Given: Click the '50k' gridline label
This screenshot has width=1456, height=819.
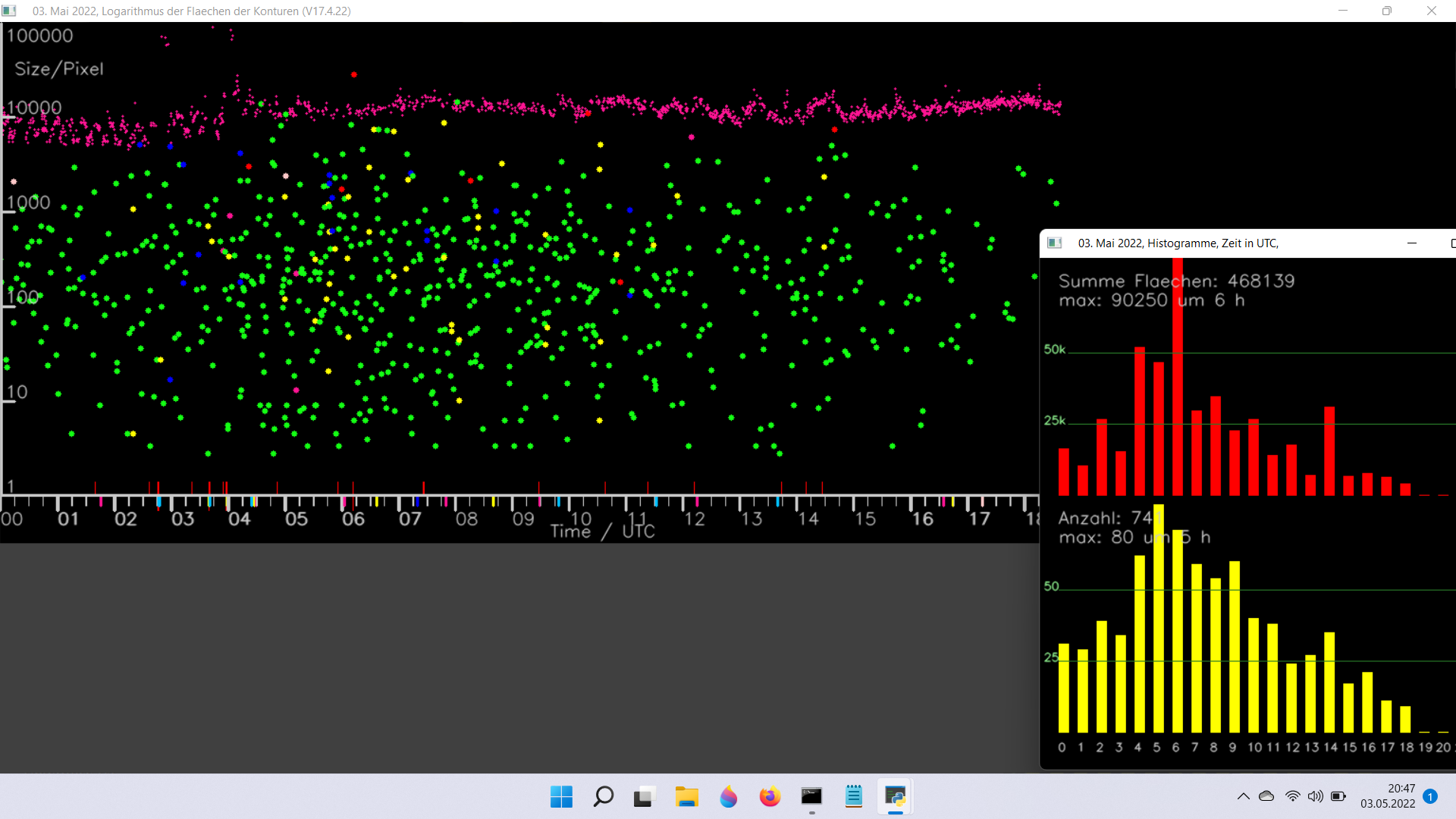Looking at the screenshot, I should point(1055,350).
